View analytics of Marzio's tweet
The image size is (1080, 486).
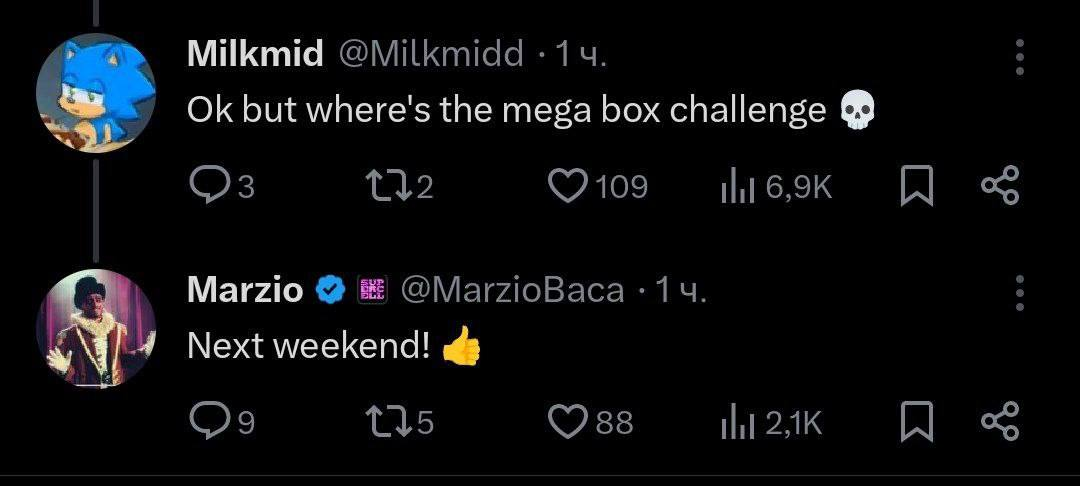[735, 423]
